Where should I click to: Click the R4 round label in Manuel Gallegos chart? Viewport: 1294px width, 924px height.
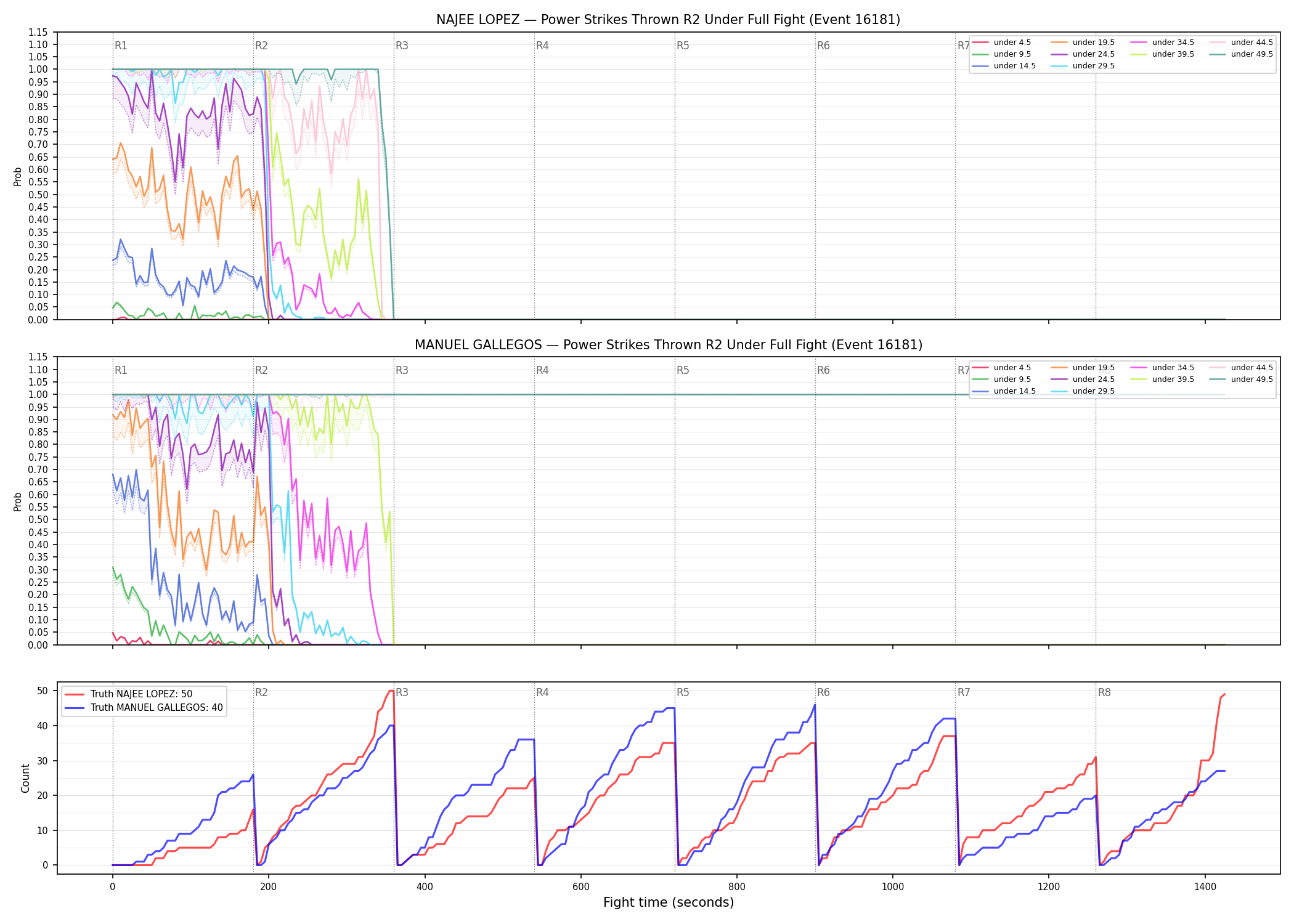point(542,370)
